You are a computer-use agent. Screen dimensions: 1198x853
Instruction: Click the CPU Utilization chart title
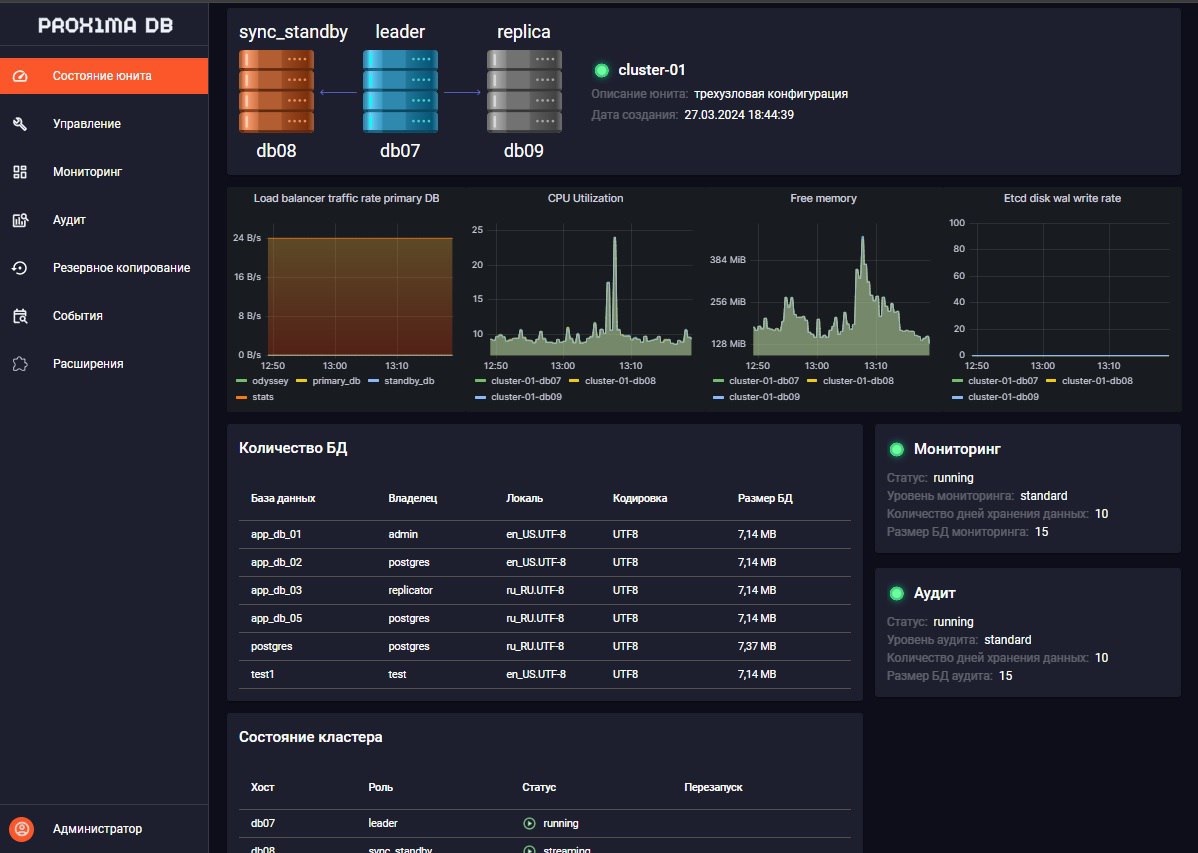[585, 198]
